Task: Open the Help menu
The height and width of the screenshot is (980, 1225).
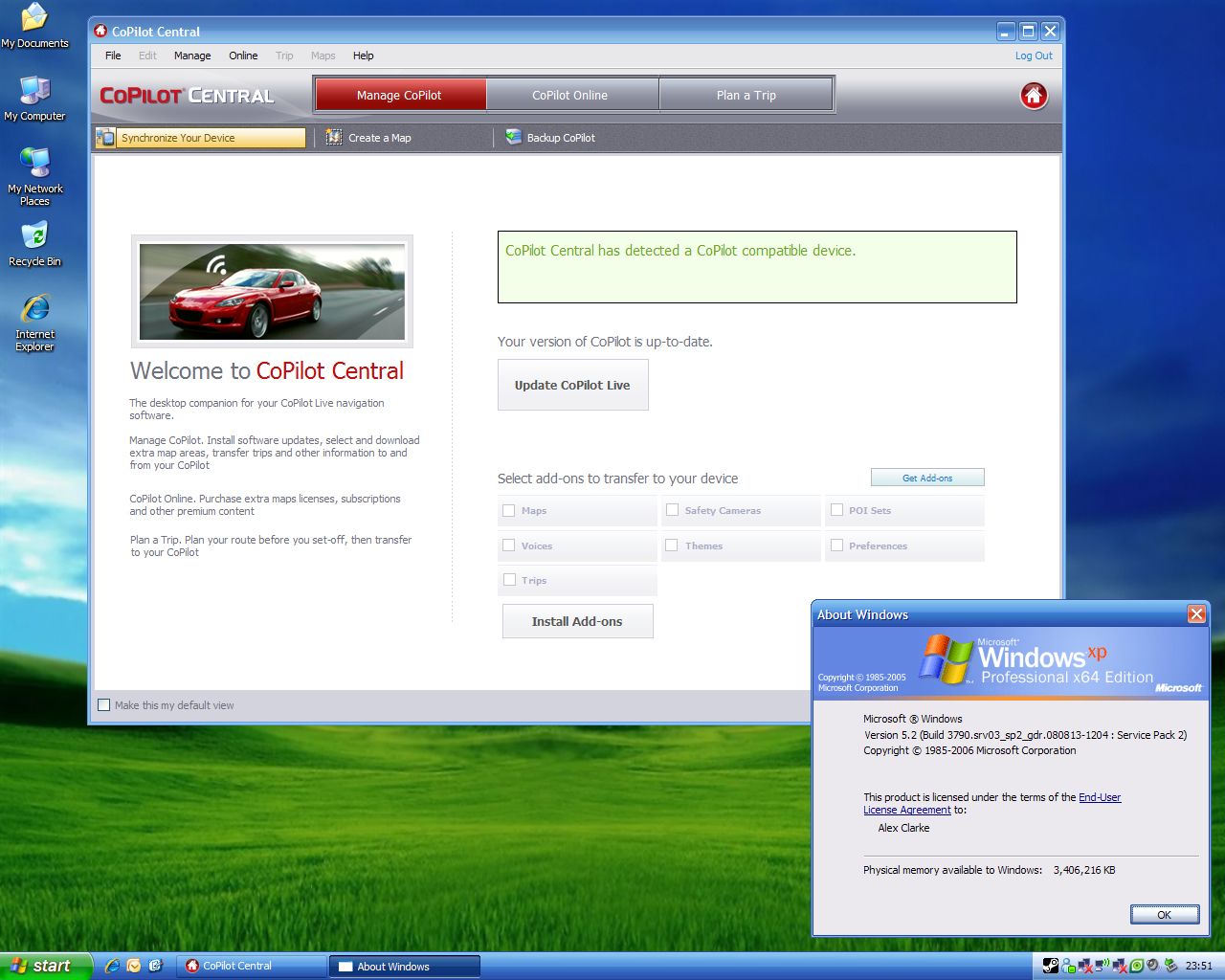Action: pyautogui.click(x=363, y=56)
